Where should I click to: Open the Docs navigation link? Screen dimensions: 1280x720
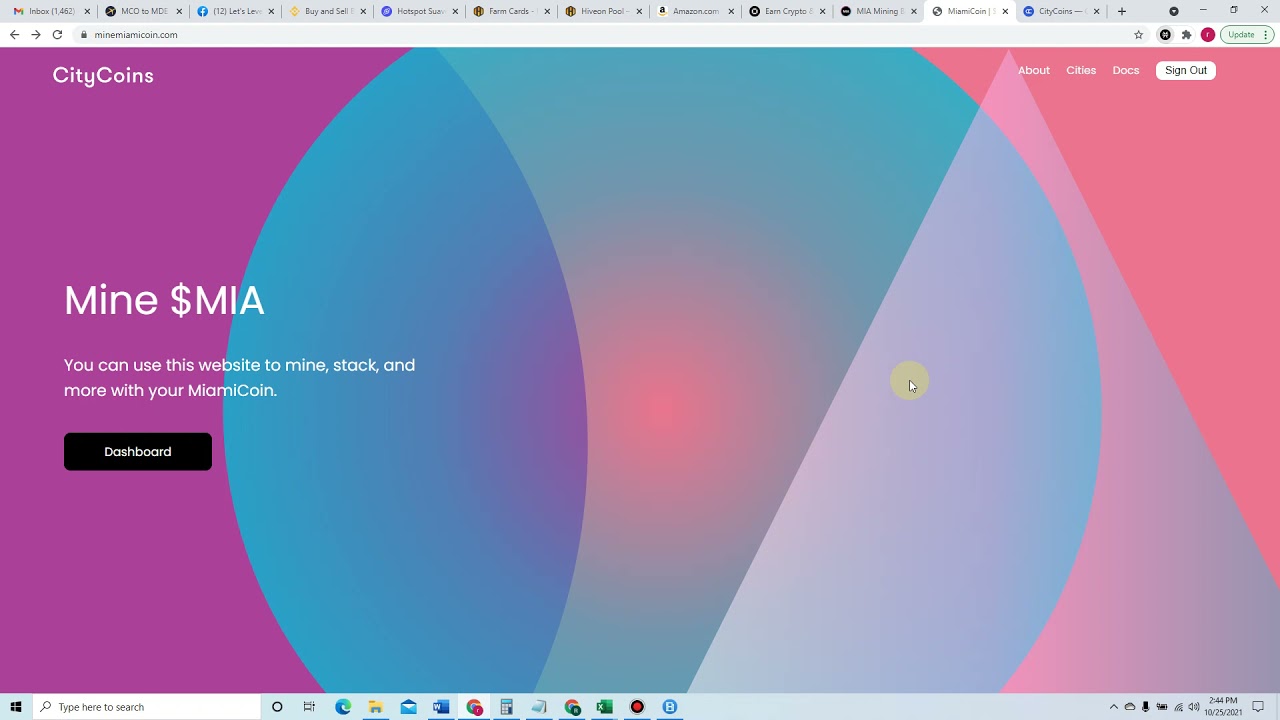(x=1126, y=70)
